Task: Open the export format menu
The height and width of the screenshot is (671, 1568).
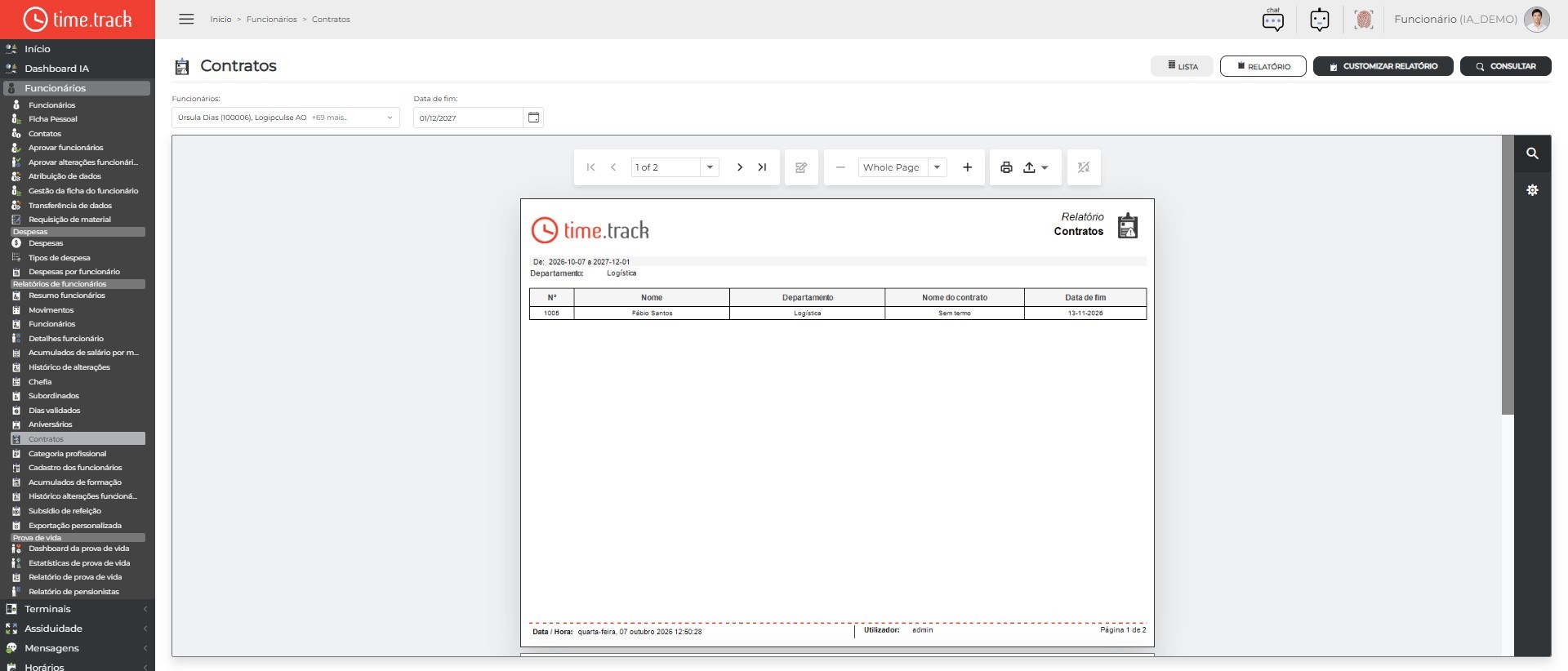Action: [x=1036, y=167]
